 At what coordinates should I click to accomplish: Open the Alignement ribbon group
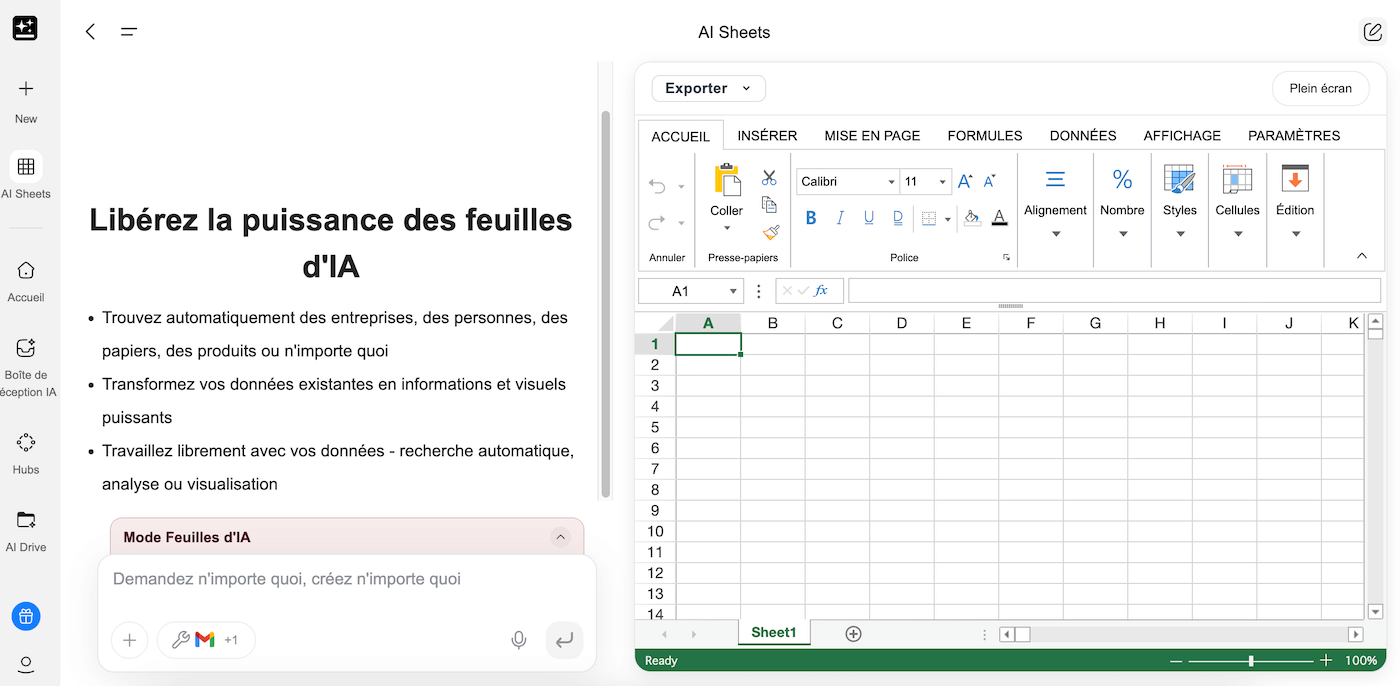(x=1055, y=204)
